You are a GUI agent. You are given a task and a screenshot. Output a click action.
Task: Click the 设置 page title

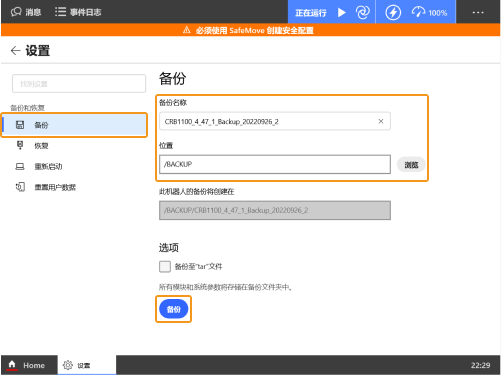[38, 51]
